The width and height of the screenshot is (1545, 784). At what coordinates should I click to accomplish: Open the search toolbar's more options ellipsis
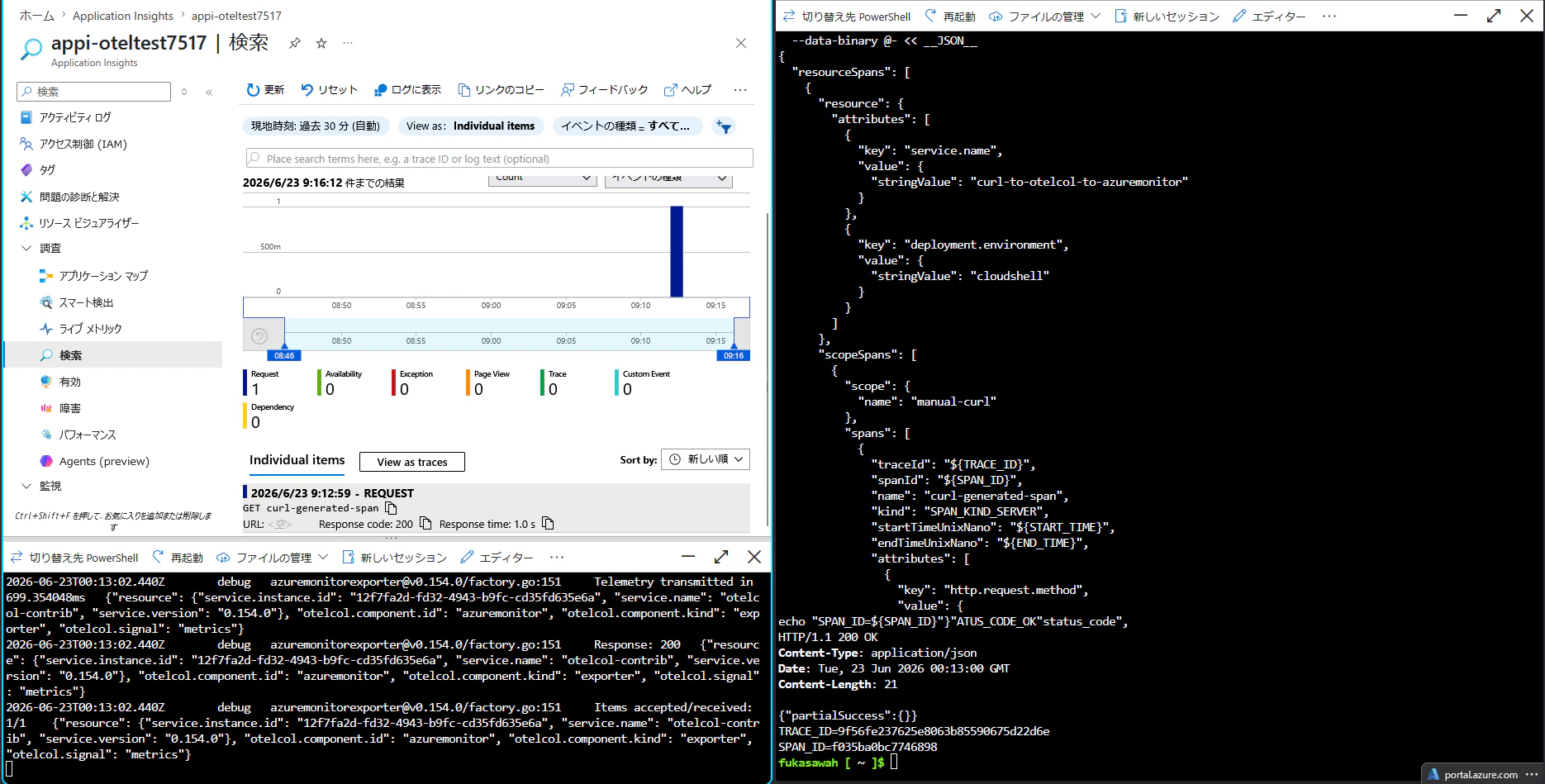click(740, 90)
